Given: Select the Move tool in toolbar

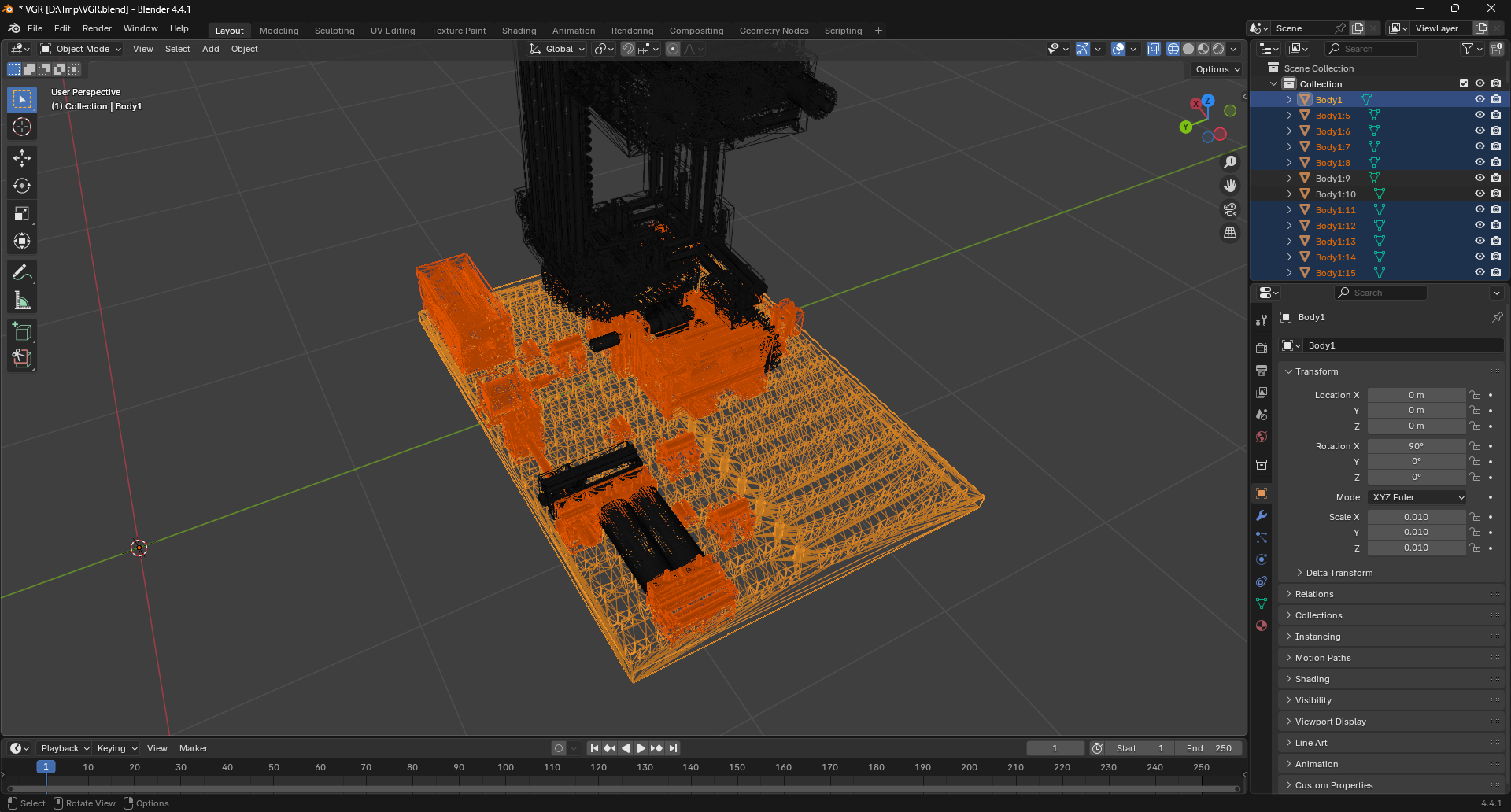Looking at the screenshot, I should [22, 158].
